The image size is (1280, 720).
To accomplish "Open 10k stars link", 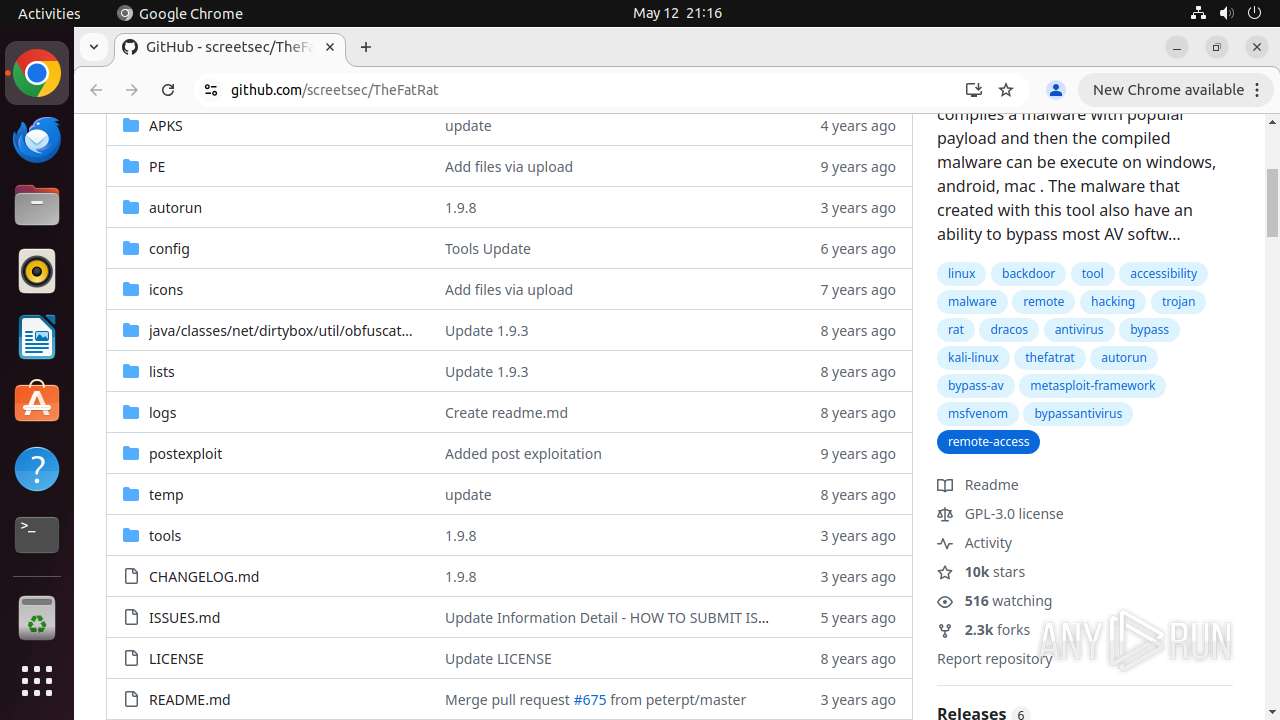I will (x=995, y=572).
